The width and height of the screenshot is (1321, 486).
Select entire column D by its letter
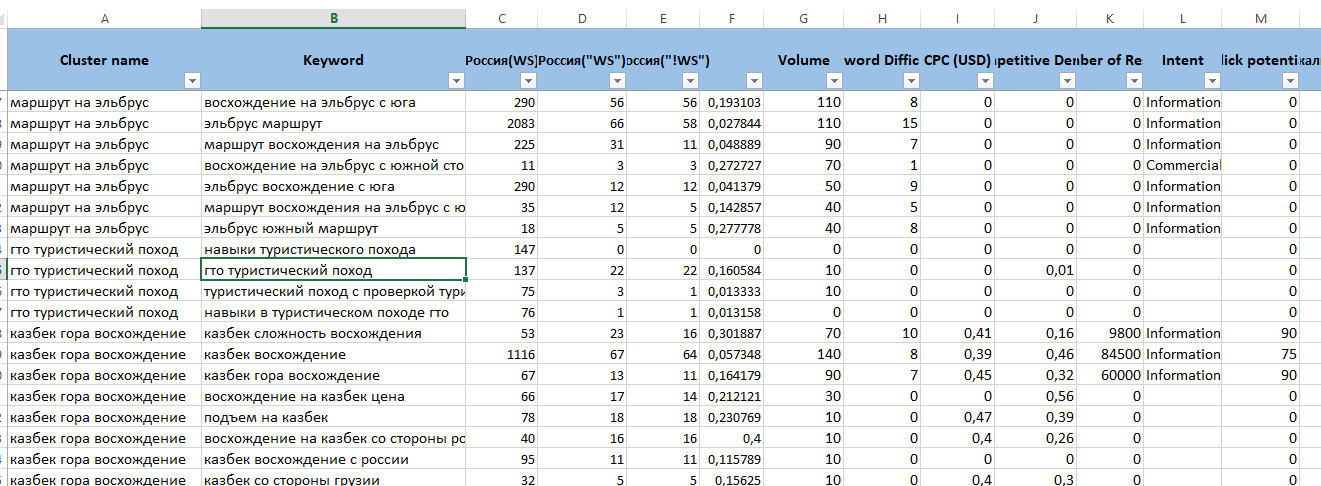[x=582, y=18]
